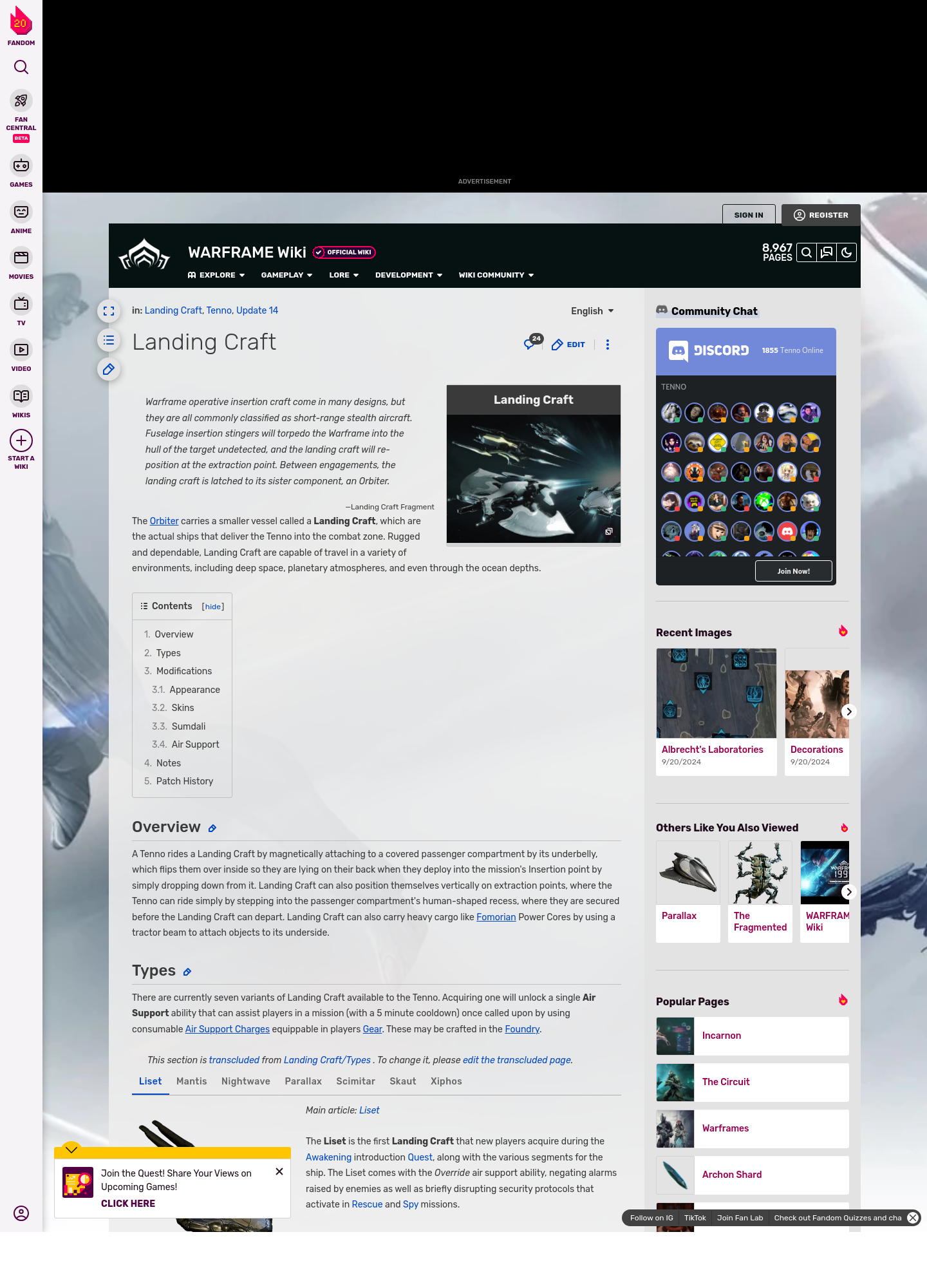927x1288 pixels.
Task: Open the Fomorian link
Action: [496, 917]
